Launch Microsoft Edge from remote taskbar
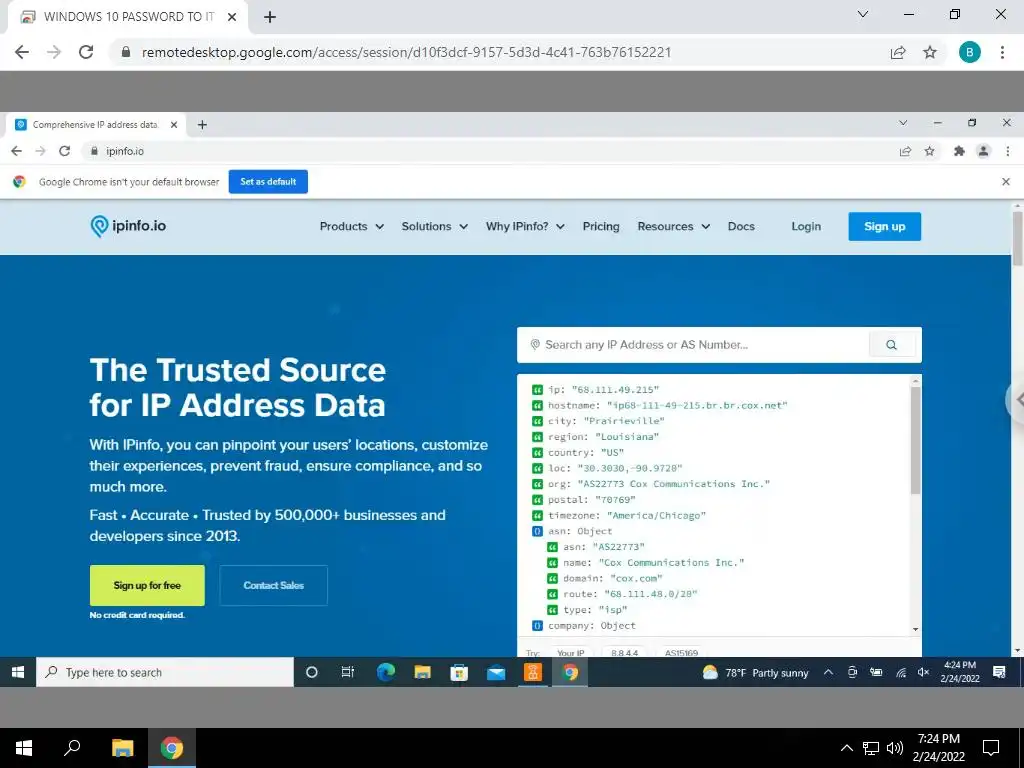Viewport: 1024px width, 768px height. (386, 672)
